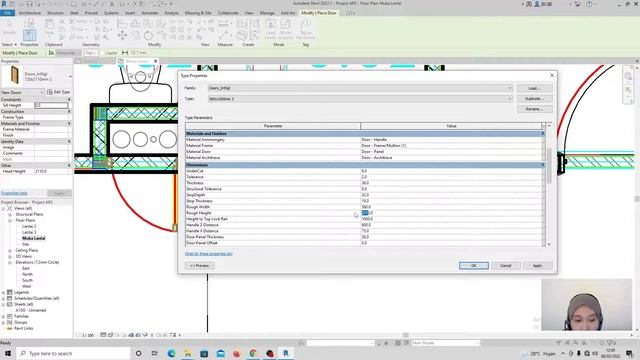Click the Windows Start button
The height and width of the screenshot is (360, 640).
(7, 353)
